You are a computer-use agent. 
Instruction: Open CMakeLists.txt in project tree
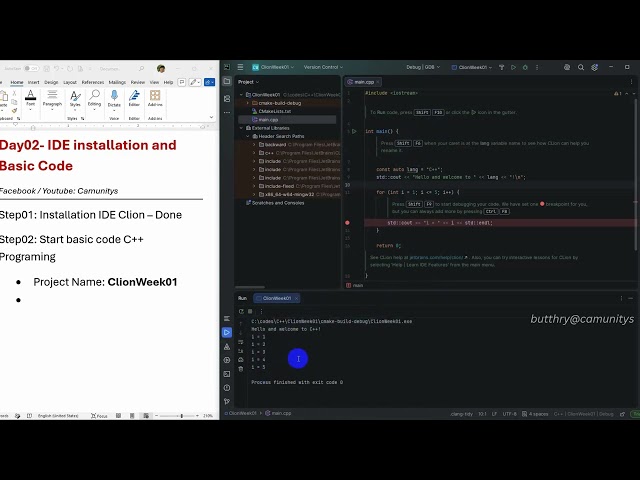click(x=275, y=111)
